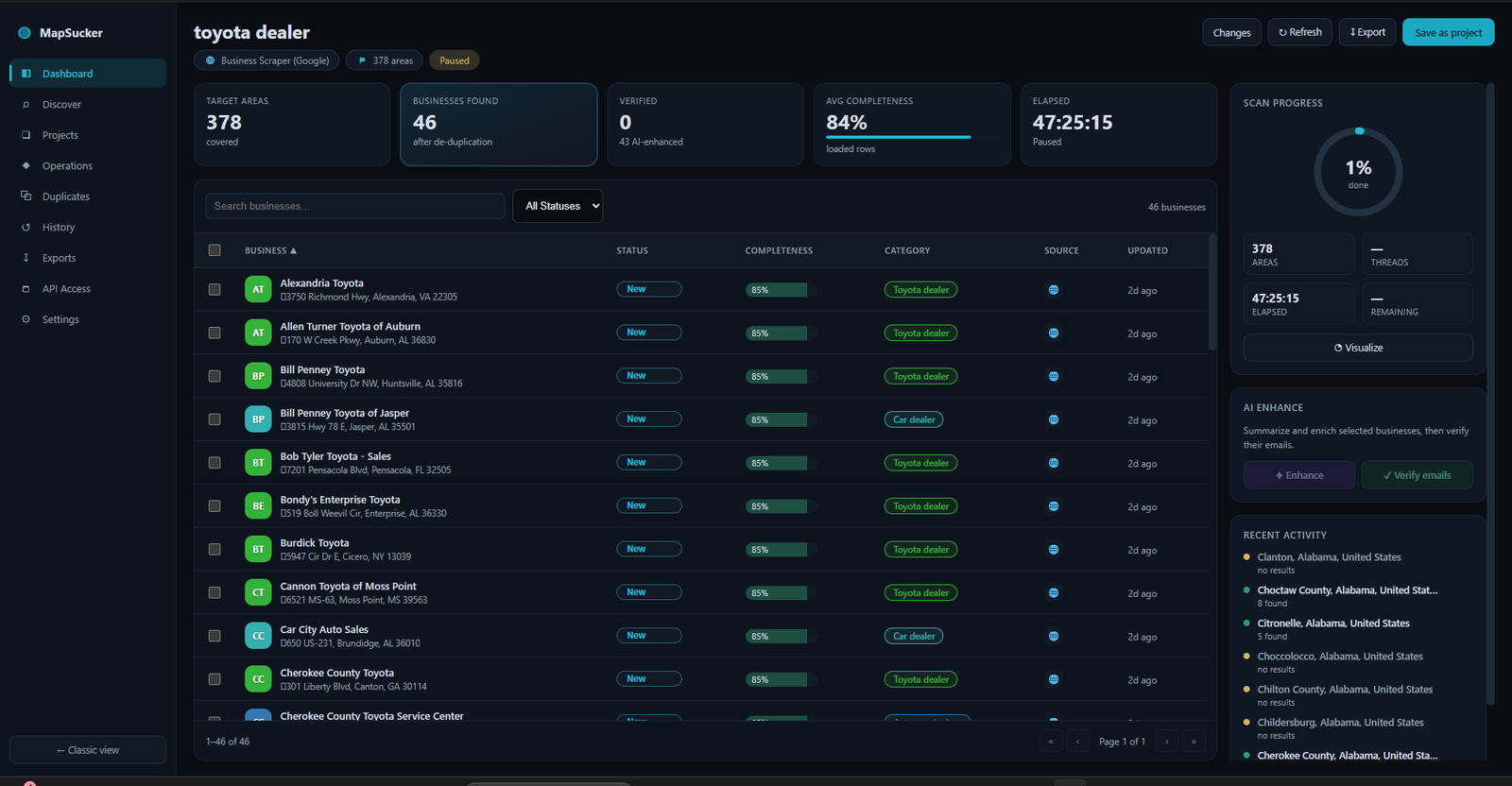Click the source globe icon for Burdick Toyota
This screenshot has width=1512, height=786.
pyautogui.click(x=1054, y=550)
